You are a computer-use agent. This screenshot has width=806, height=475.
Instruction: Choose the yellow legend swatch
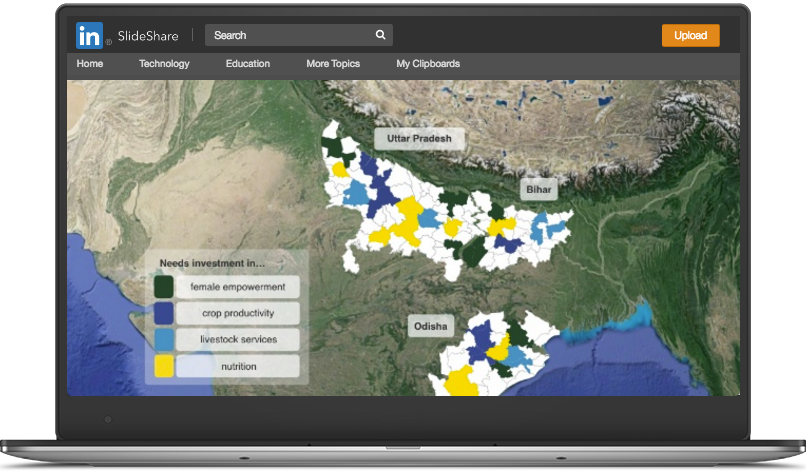[164, 366]
